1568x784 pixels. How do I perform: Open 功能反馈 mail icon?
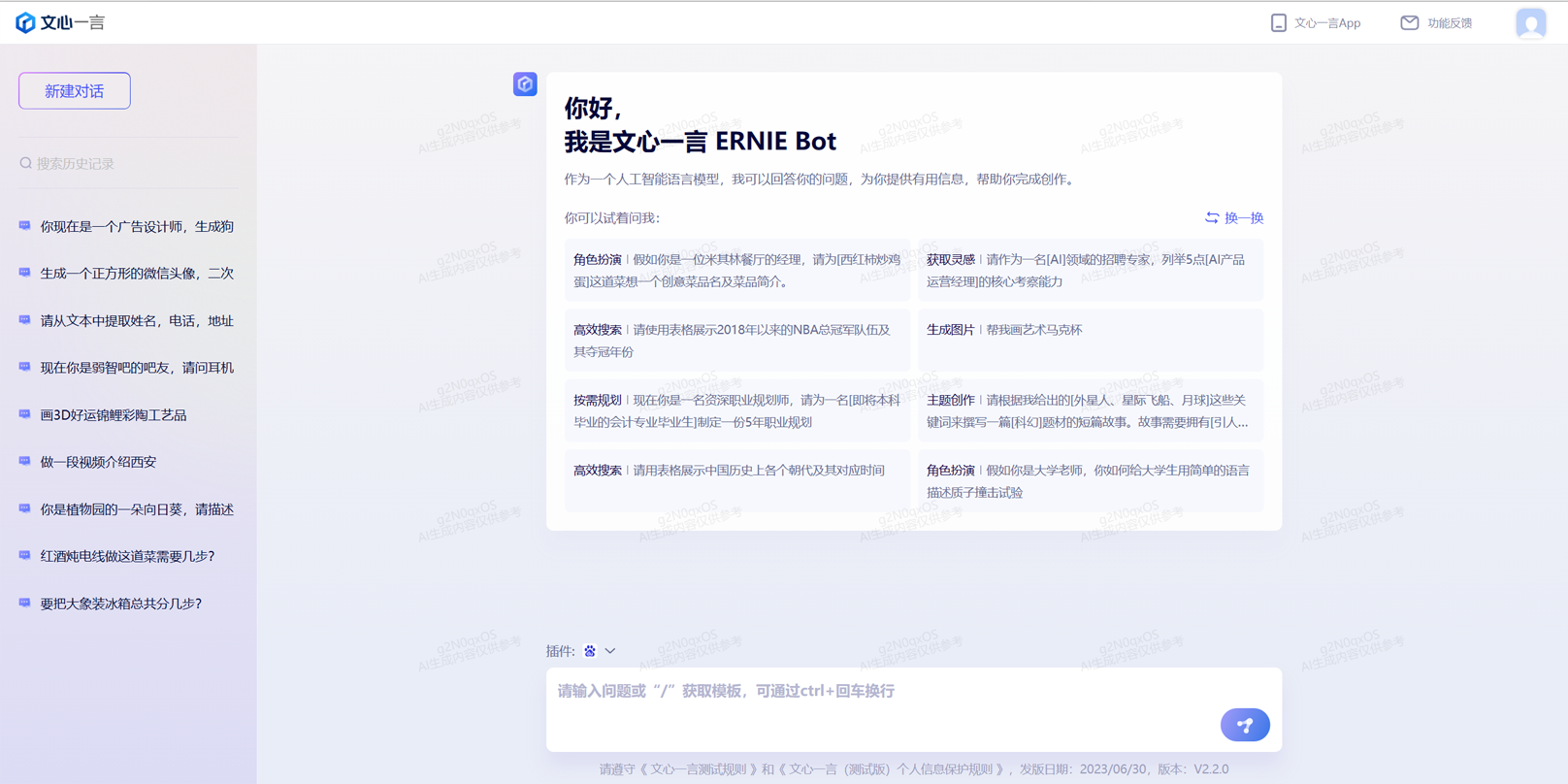click(x=1410, y=22)
